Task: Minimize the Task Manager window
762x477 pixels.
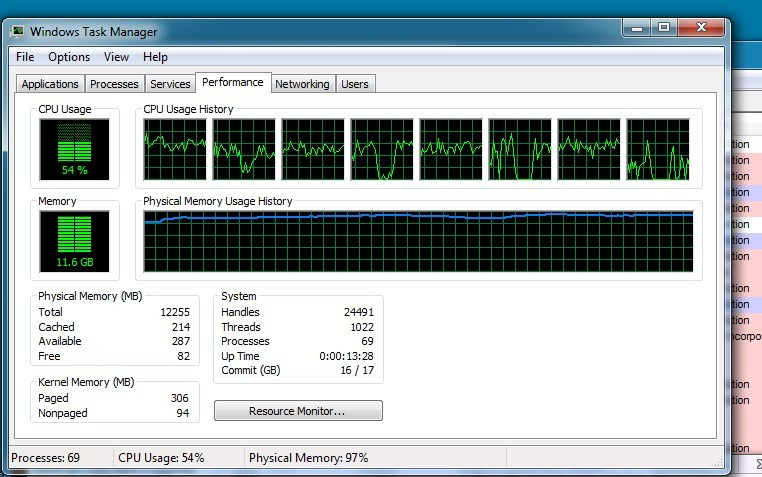Action: (x=637, y=28)
